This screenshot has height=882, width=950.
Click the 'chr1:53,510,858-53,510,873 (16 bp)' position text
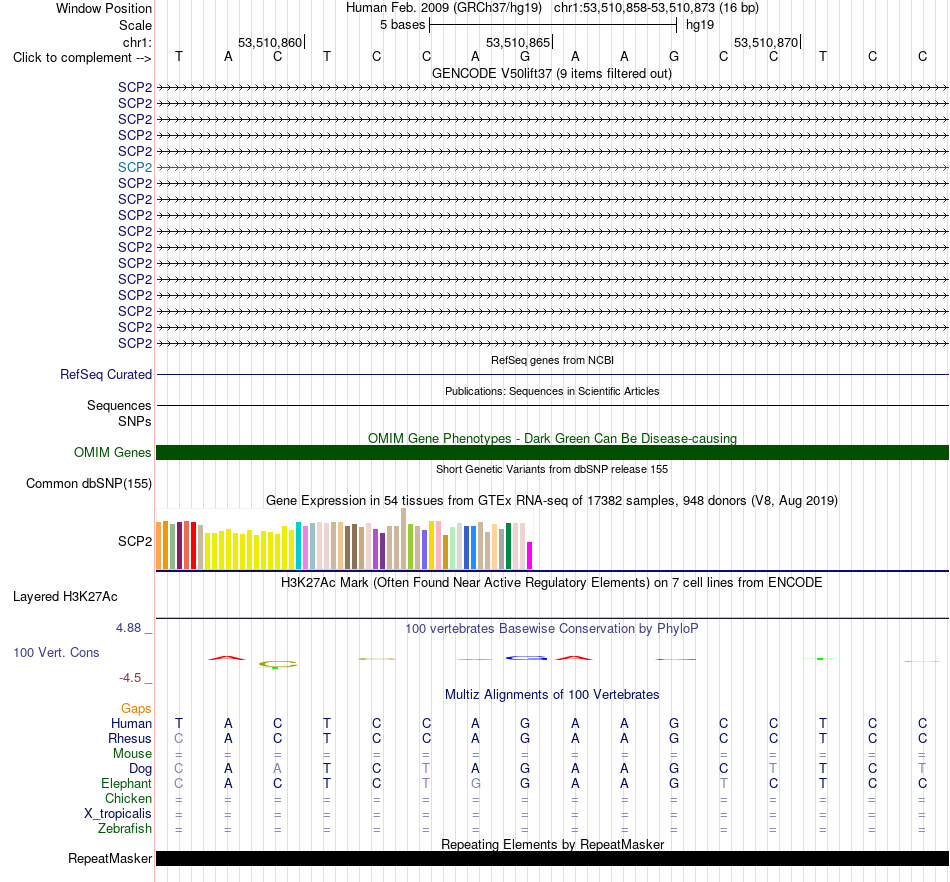[x=656, y=8]
